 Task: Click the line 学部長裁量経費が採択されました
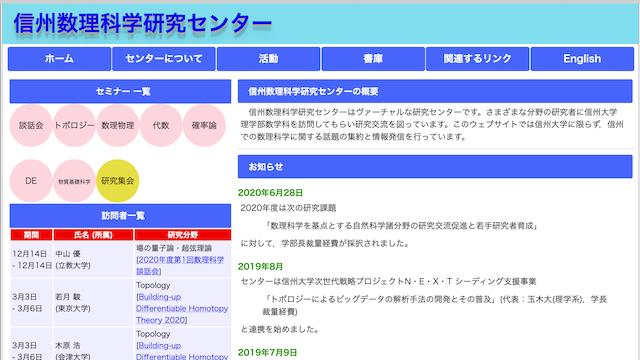(325, 243)
